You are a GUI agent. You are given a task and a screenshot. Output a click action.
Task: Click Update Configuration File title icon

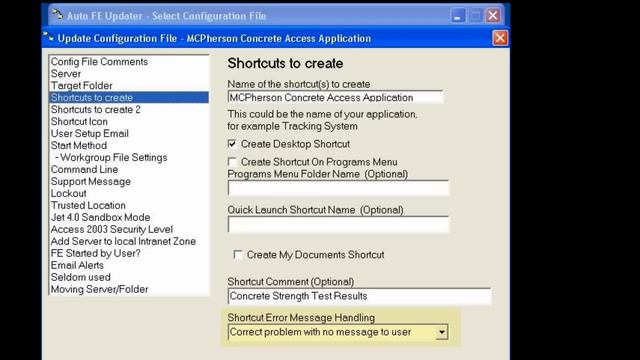(x=48, y=37)
